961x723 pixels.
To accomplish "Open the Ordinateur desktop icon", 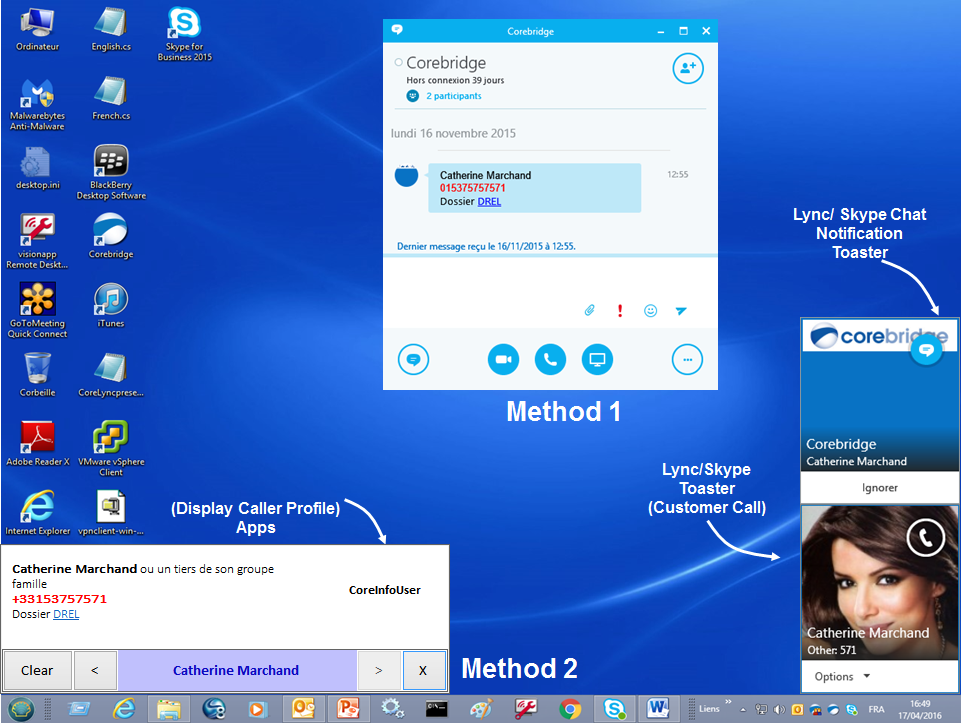I will (x=37, y=29).
